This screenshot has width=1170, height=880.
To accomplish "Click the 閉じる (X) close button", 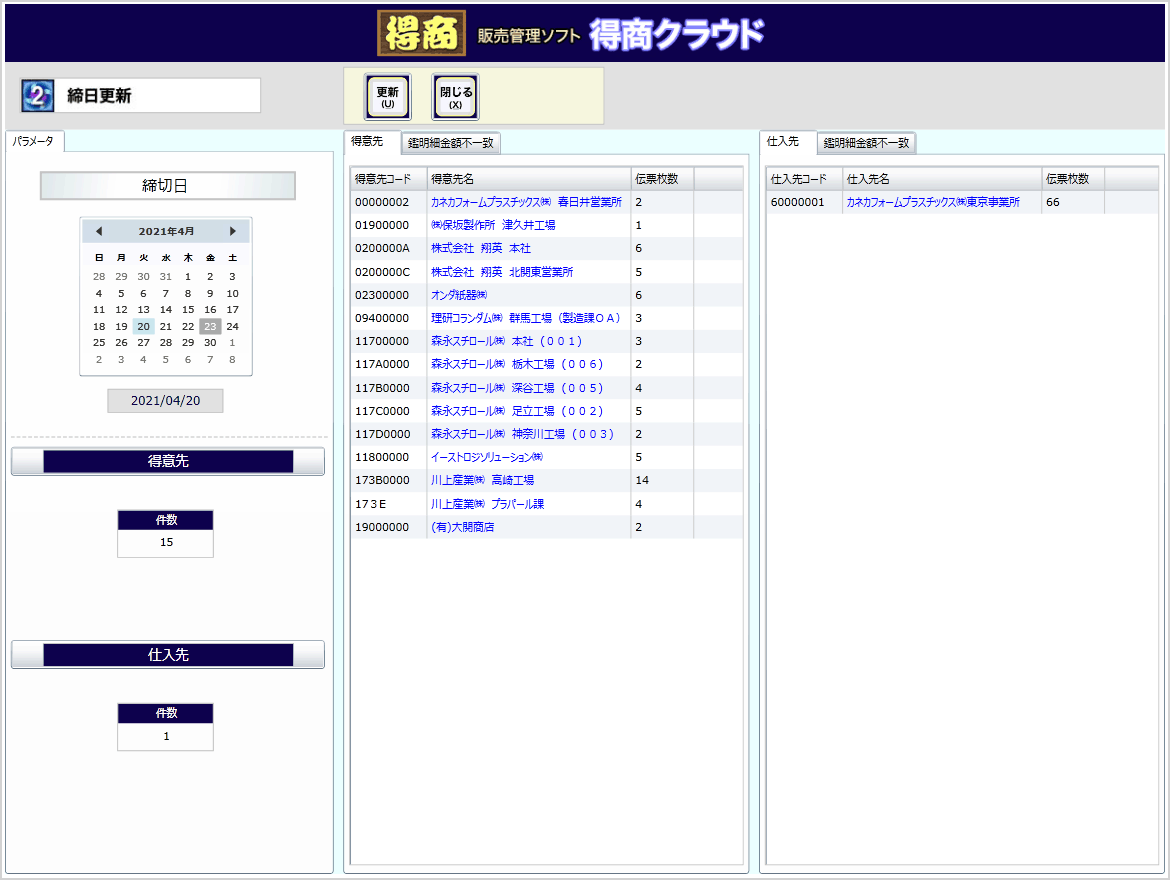I will click(x=455, y=97).
